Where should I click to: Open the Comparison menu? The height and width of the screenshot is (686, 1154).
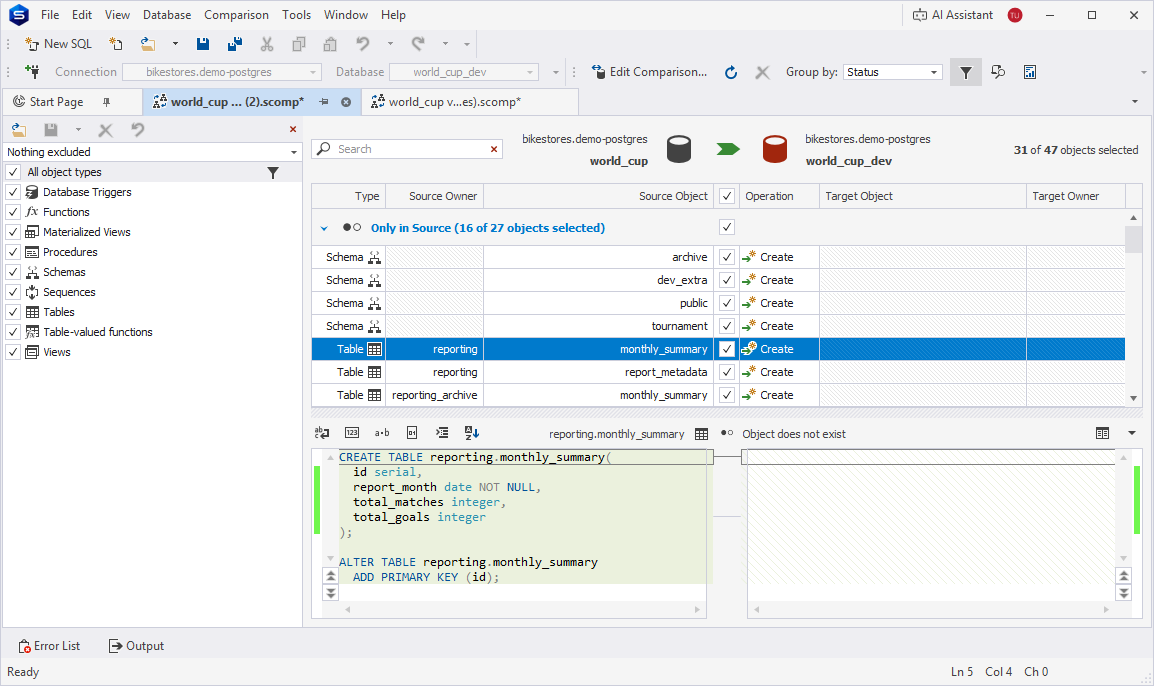coord(236,15)
